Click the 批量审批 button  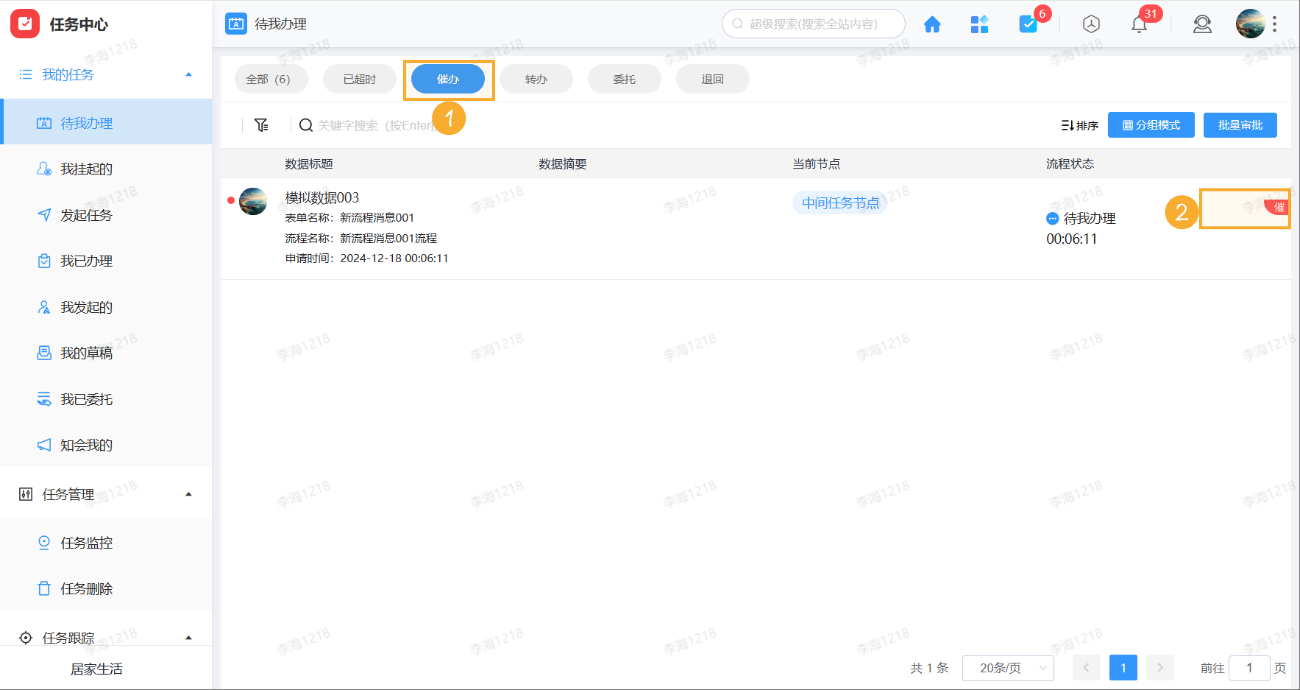(1240, 124)
